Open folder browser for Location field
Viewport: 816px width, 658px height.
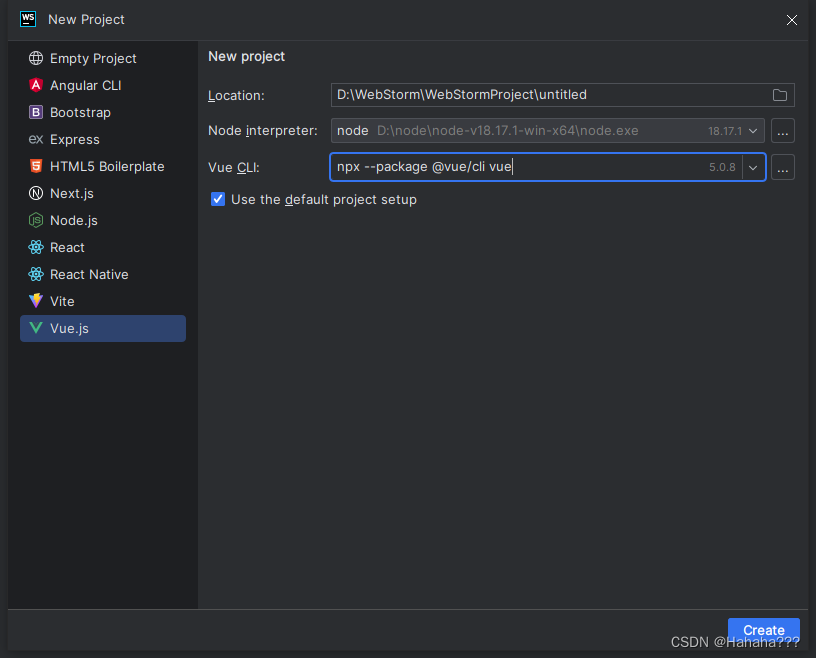click(780, 95)
